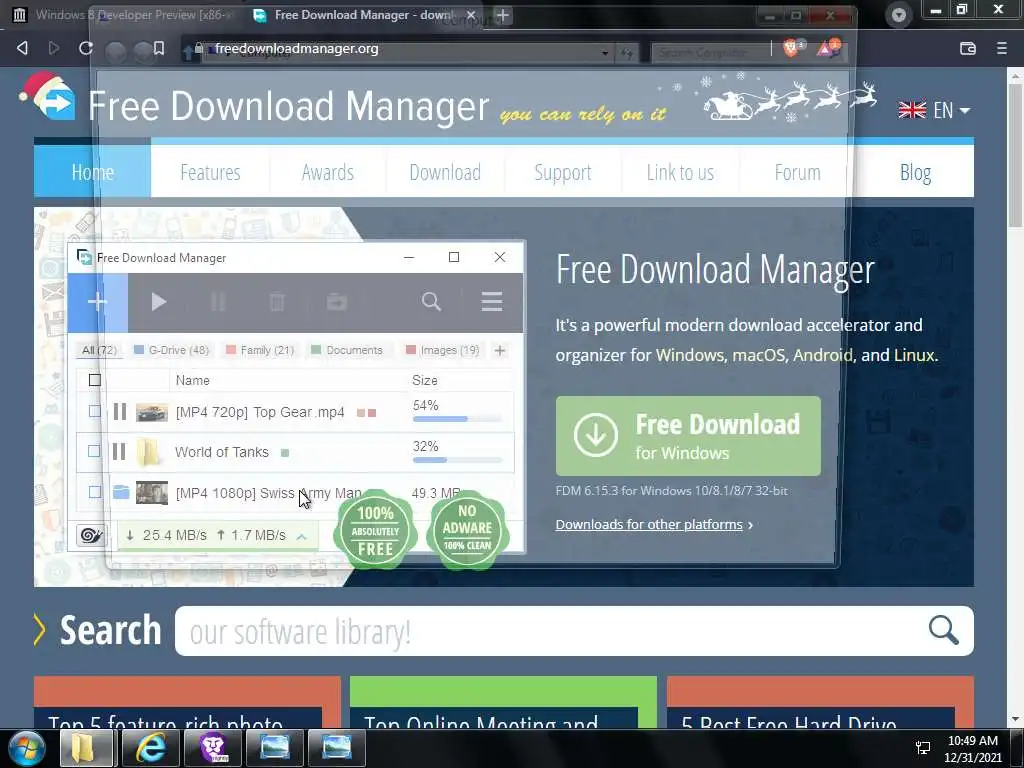Image resolution: width=1024 pixels, height=768 pixels.
Task: Open the Features menu item
Action: 210,172
